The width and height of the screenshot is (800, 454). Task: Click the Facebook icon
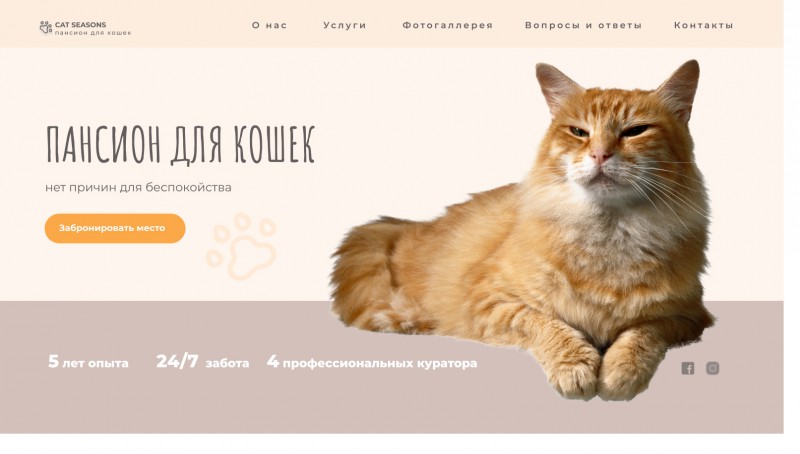(x=687, y=368)
